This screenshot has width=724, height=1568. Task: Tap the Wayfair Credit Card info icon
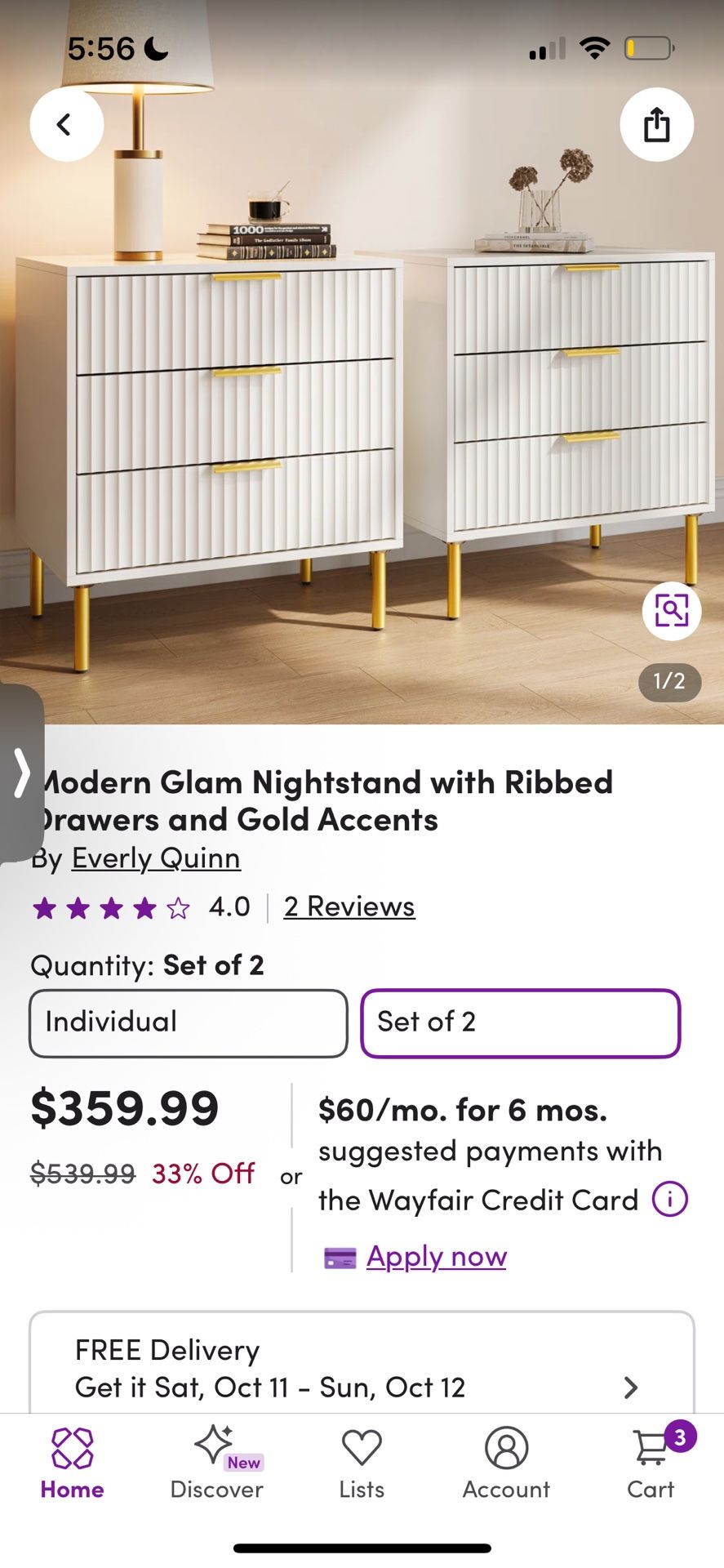(x=668, y=1199)
